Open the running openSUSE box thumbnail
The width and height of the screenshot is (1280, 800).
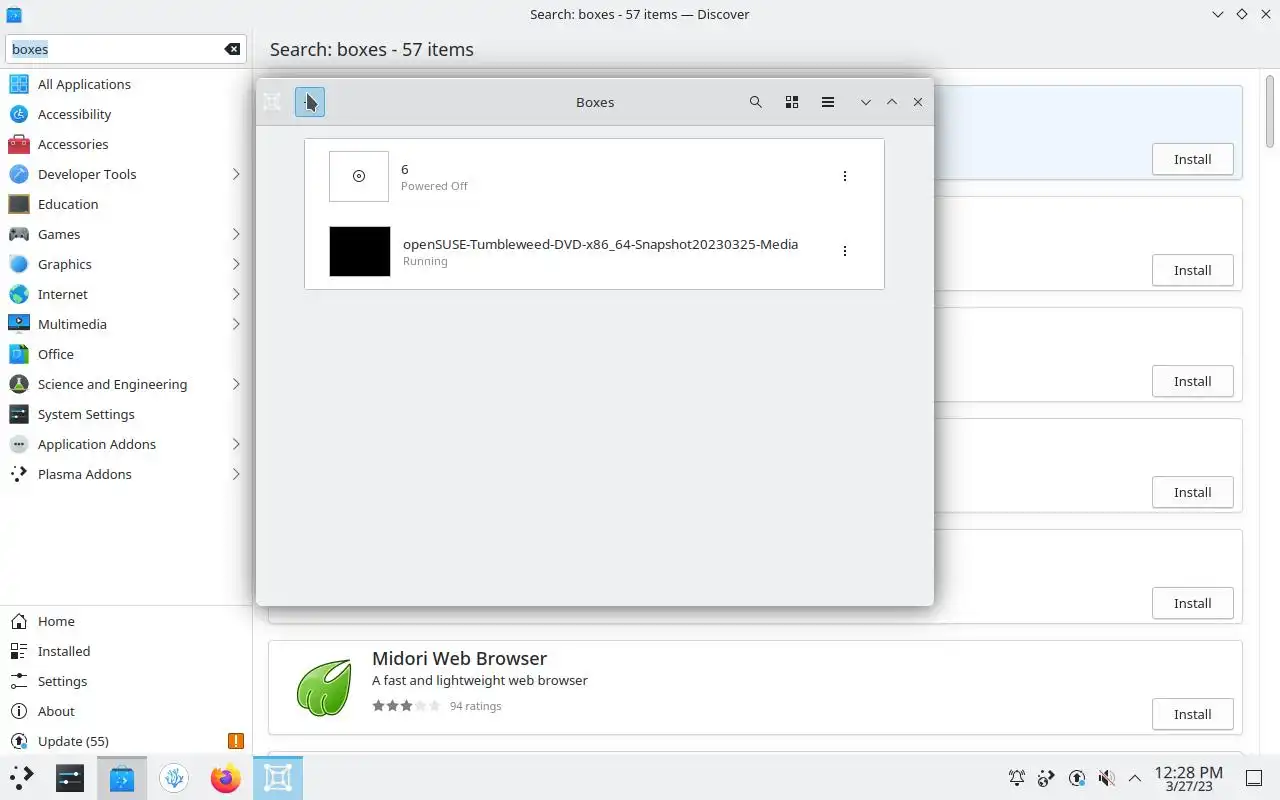[x=360, y=251]
